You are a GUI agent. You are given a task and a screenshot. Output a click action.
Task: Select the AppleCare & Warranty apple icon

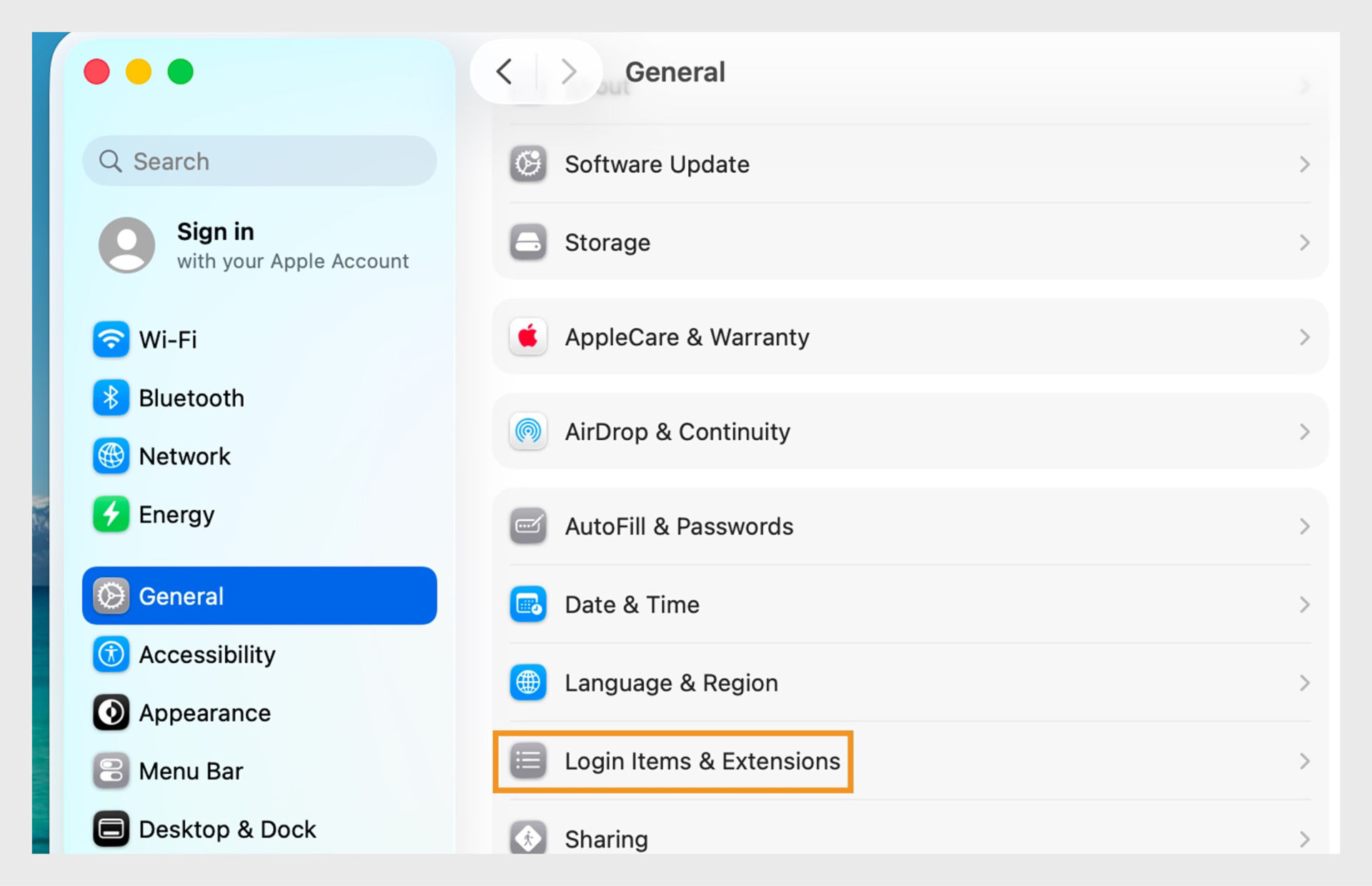tap(527, 337)
